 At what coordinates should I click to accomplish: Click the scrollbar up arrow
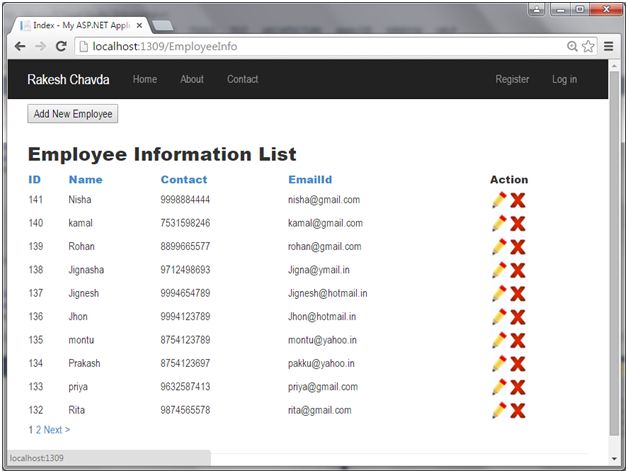pos(614,65)
